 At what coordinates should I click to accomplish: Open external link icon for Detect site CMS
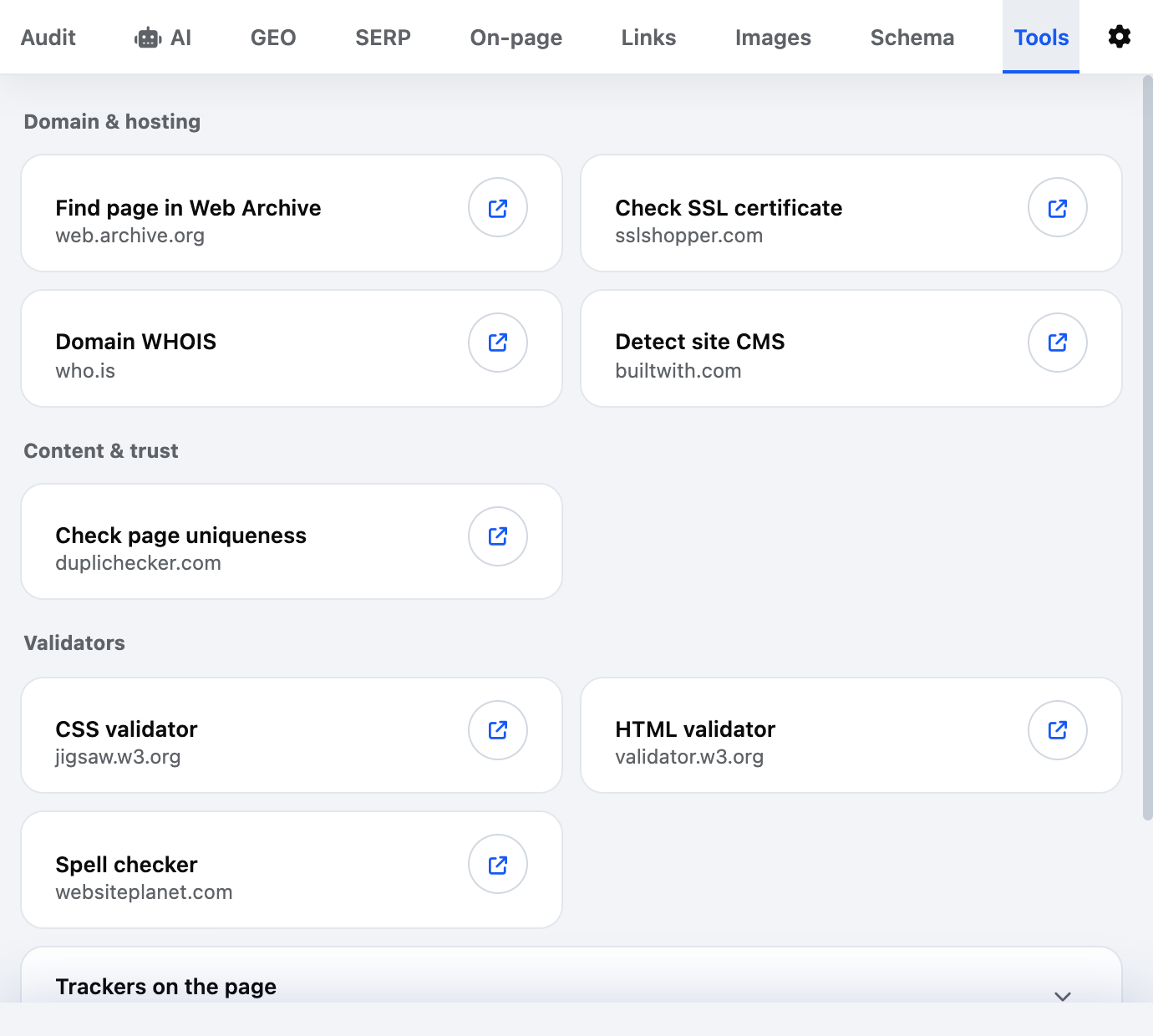(x=1058, y=343)
